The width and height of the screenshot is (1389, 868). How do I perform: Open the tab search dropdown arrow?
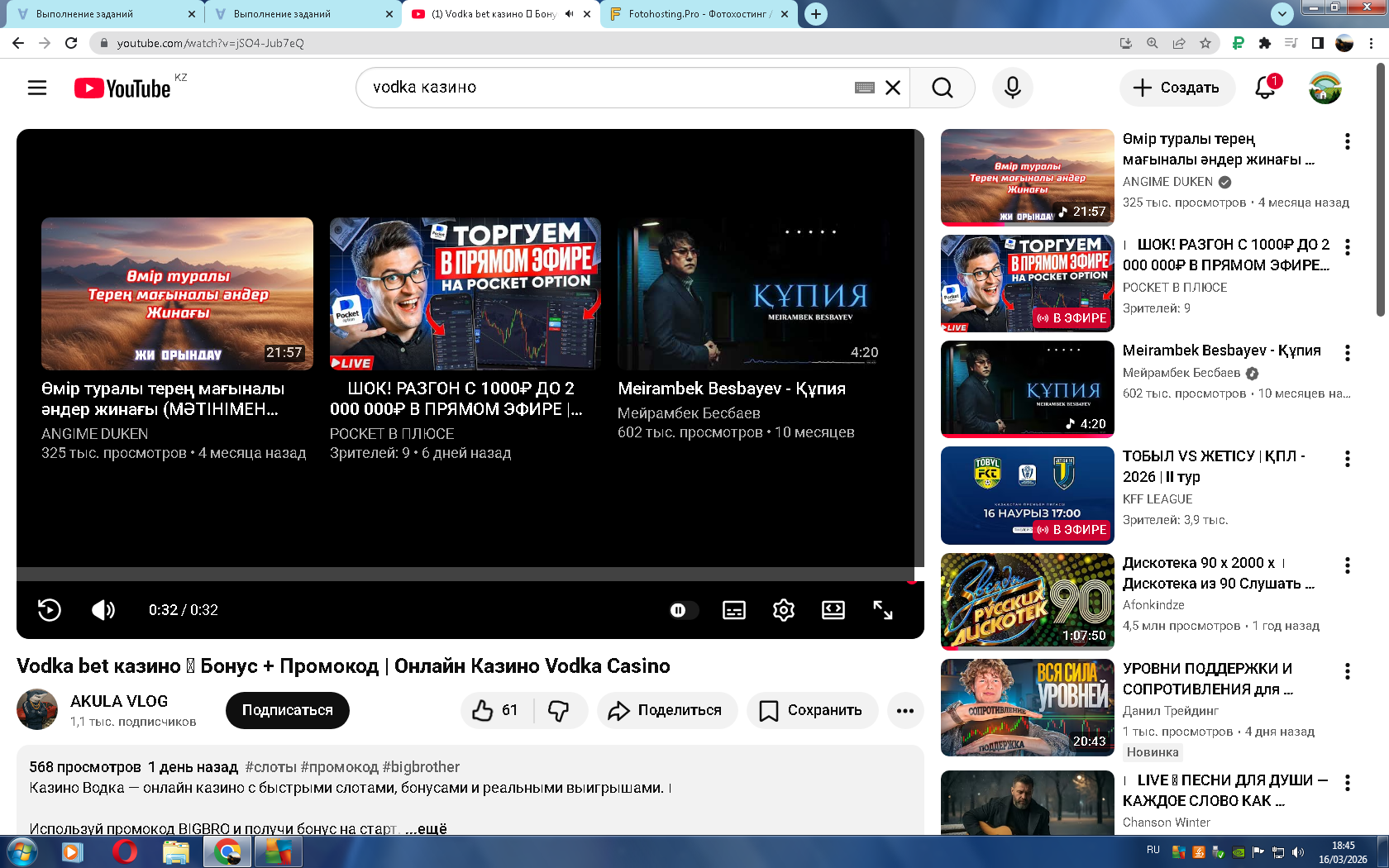click(x=1282, y=13)
